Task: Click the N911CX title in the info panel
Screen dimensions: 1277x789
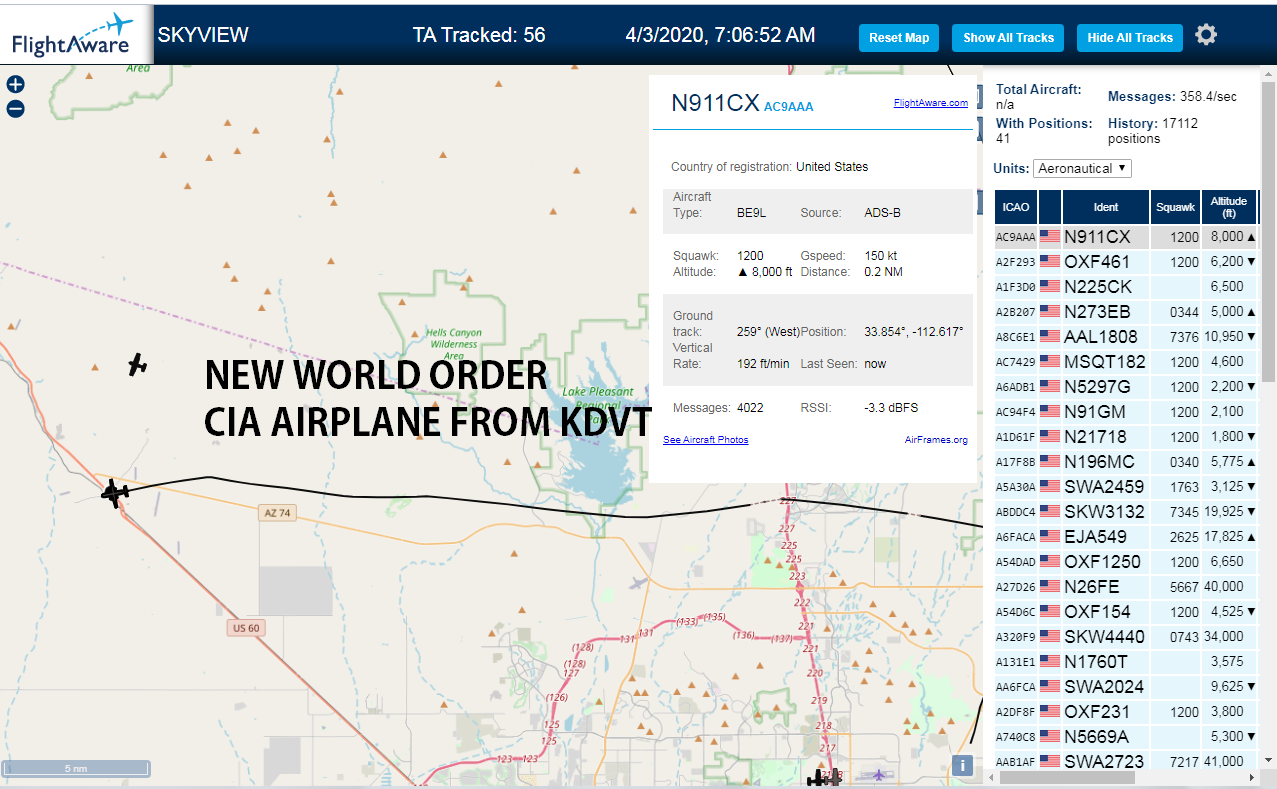Action: click(715, 103)
